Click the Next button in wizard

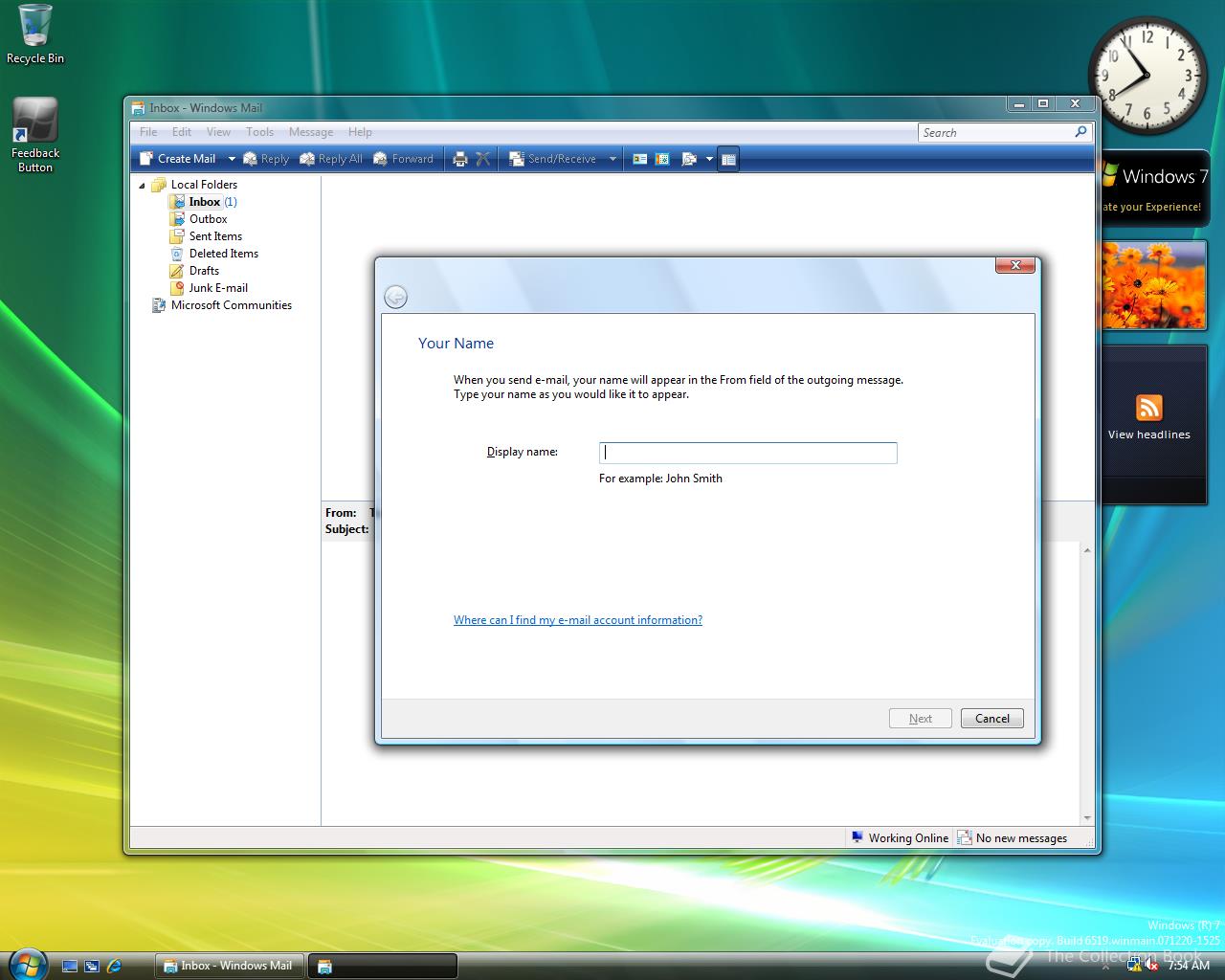click(x=921, y=719)
